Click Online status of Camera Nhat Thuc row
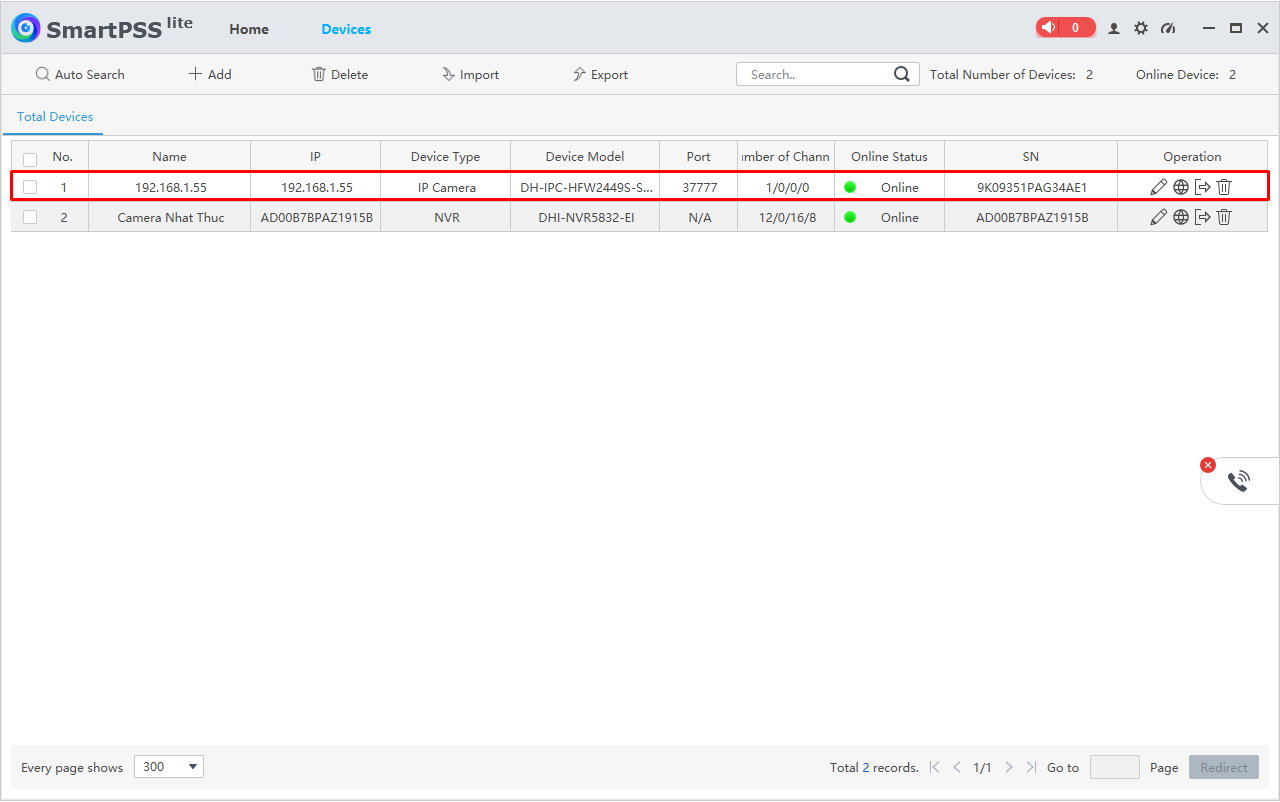1280x802 pixels. click(889, 217)
